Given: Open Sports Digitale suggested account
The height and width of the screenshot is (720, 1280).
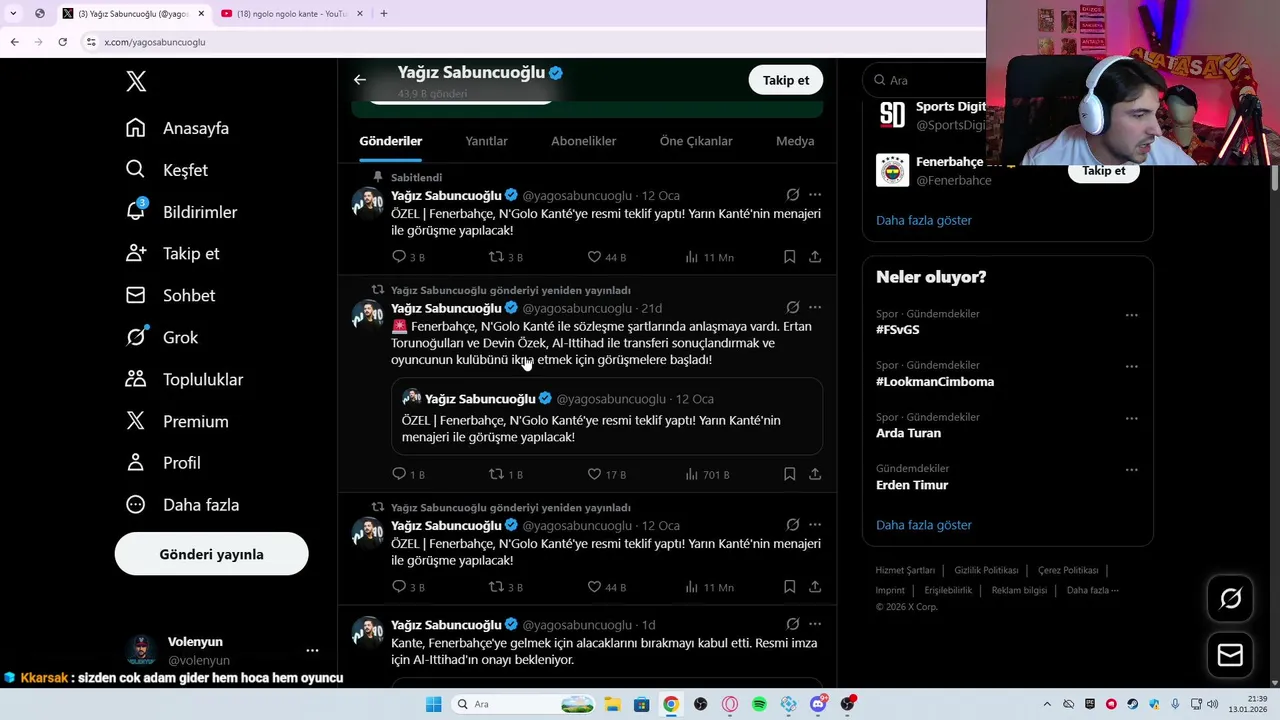Looking at the screenshot, I should pyautogui.click(x=930, y=115).
